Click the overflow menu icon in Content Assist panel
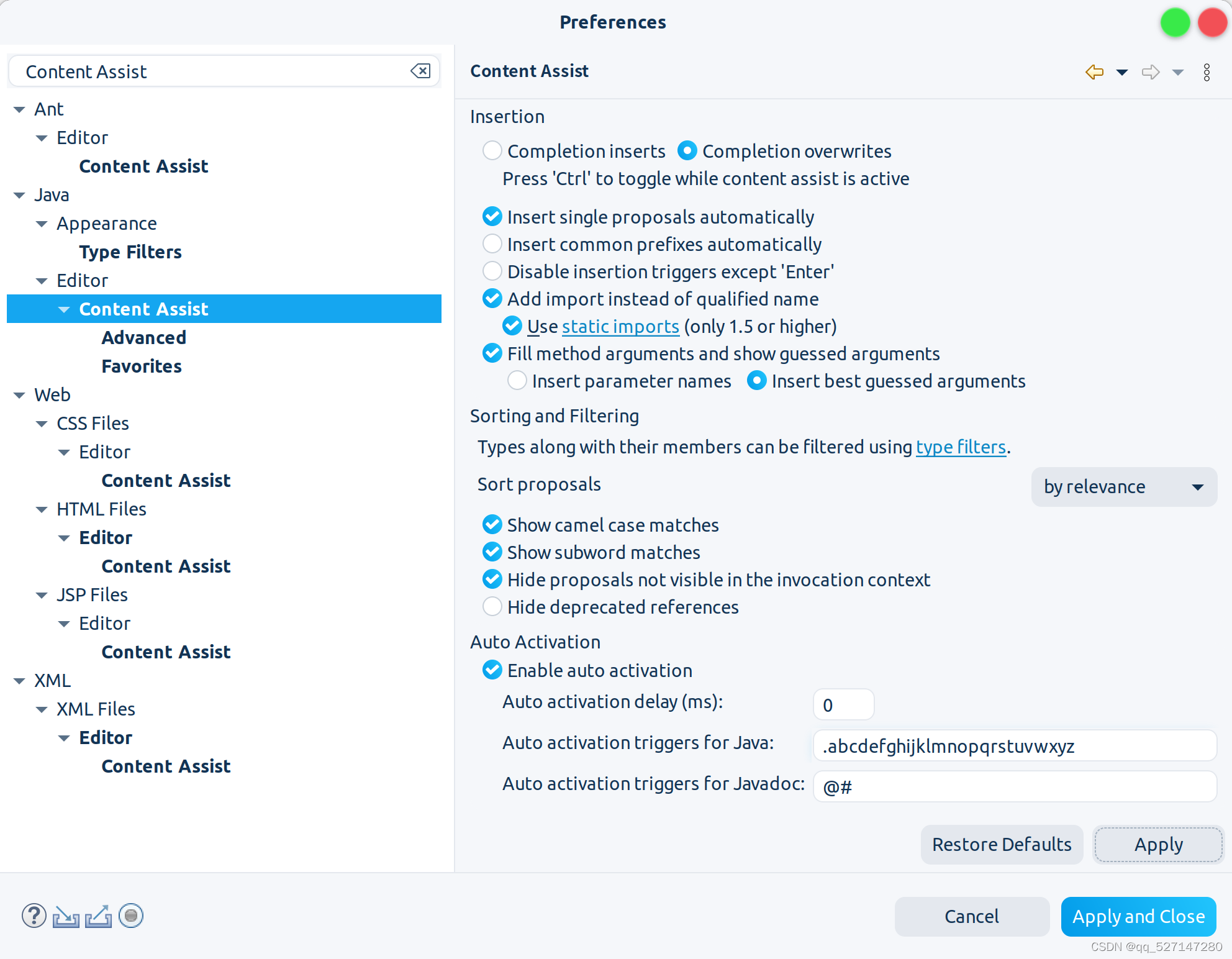The height and width of the screenshot is (959, 1232). (1209, 71)
